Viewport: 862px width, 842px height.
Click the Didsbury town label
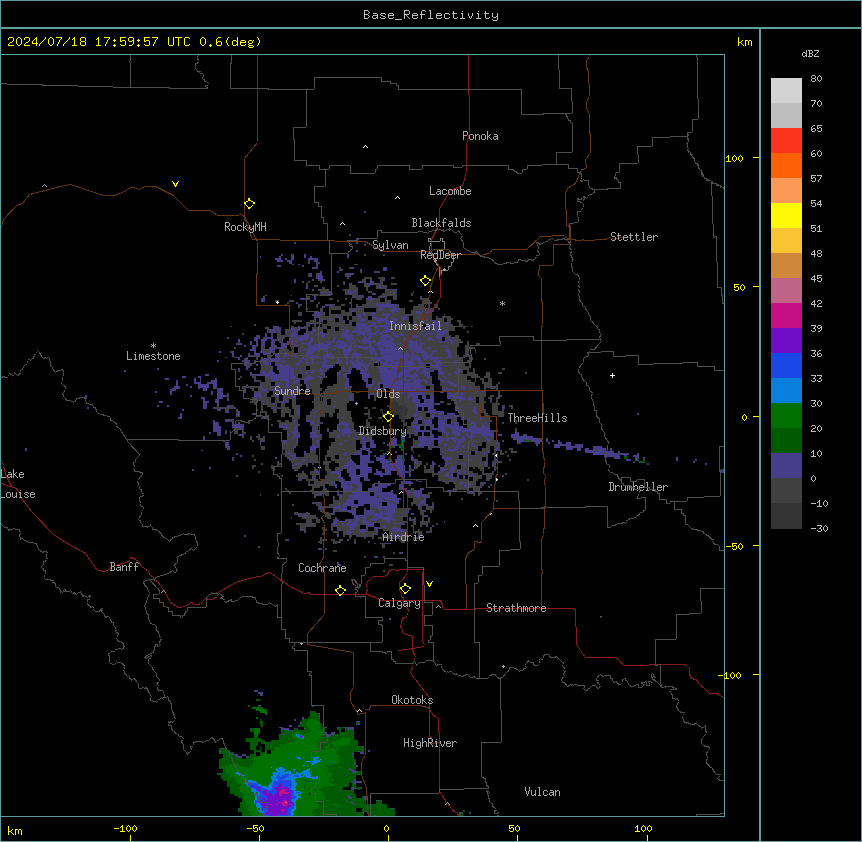pyautogui.click(x=382, y=431)
